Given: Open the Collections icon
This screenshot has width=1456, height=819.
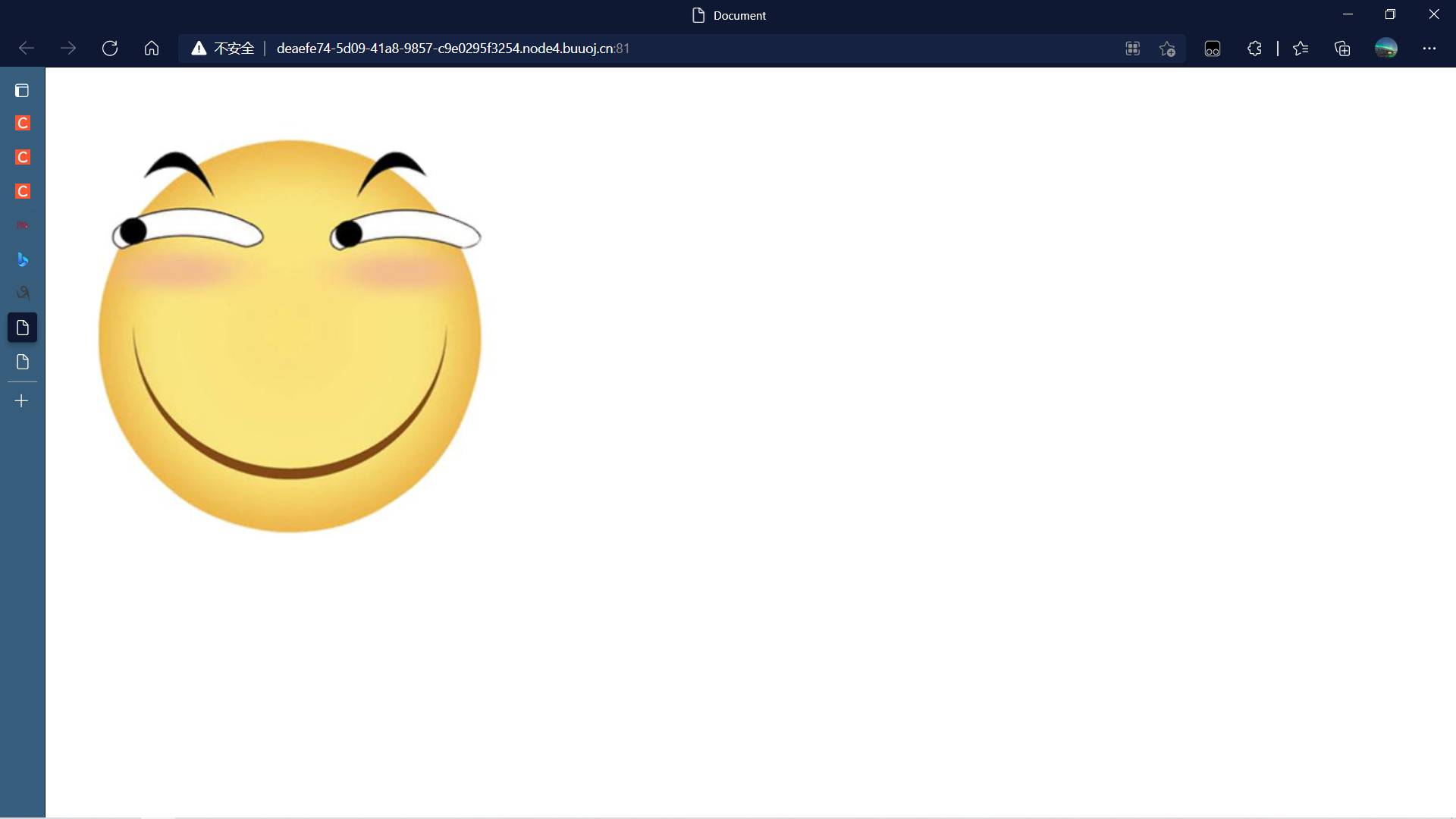Looking at the screenshot, I should (x=1342, y=49).
